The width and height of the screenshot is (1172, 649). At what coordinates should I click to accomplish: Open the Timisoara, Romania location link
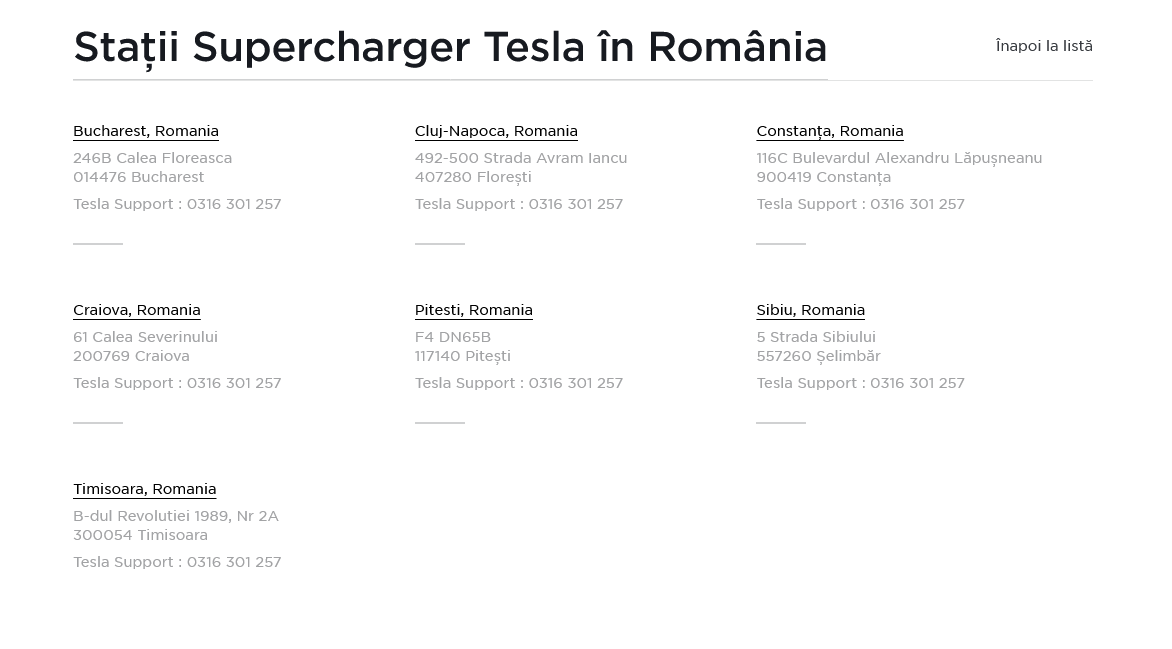point(145,489)
